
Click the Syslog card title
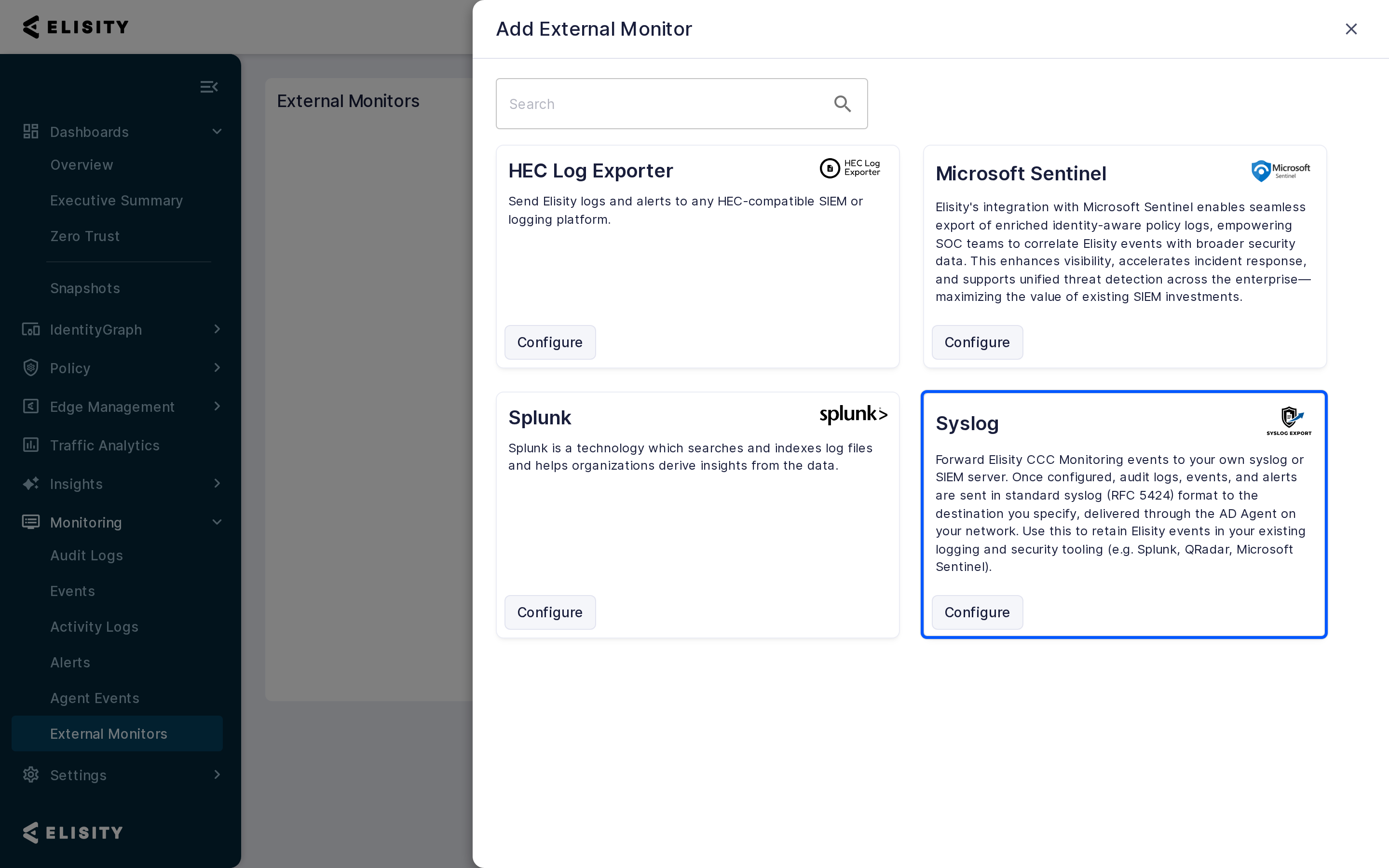[x=967, y=423]
